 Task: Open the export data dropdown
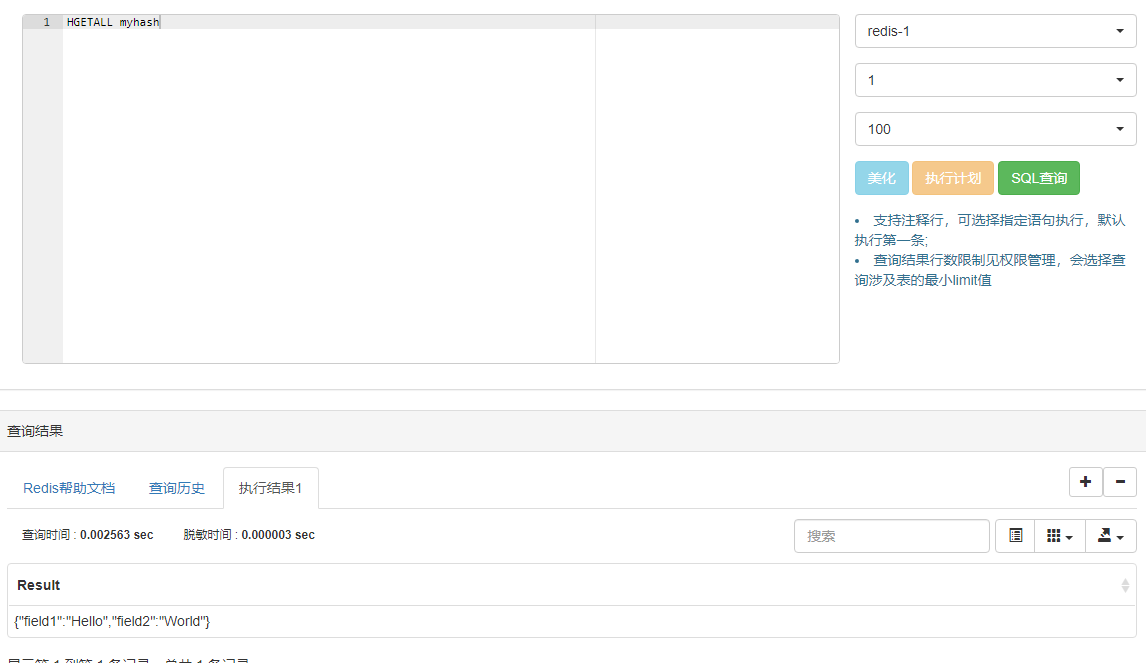coord(1110,536)
